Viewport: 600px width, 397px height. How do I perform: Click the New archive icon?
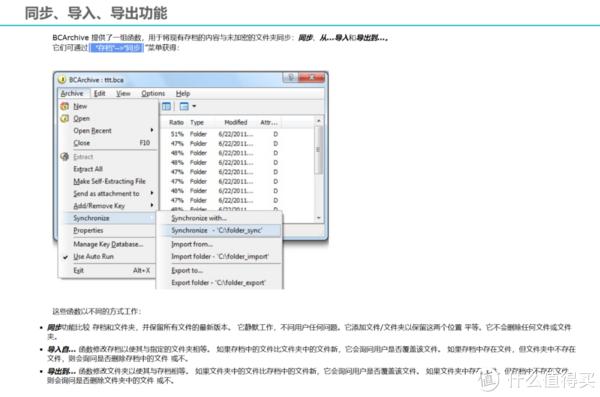coord(65,106)
